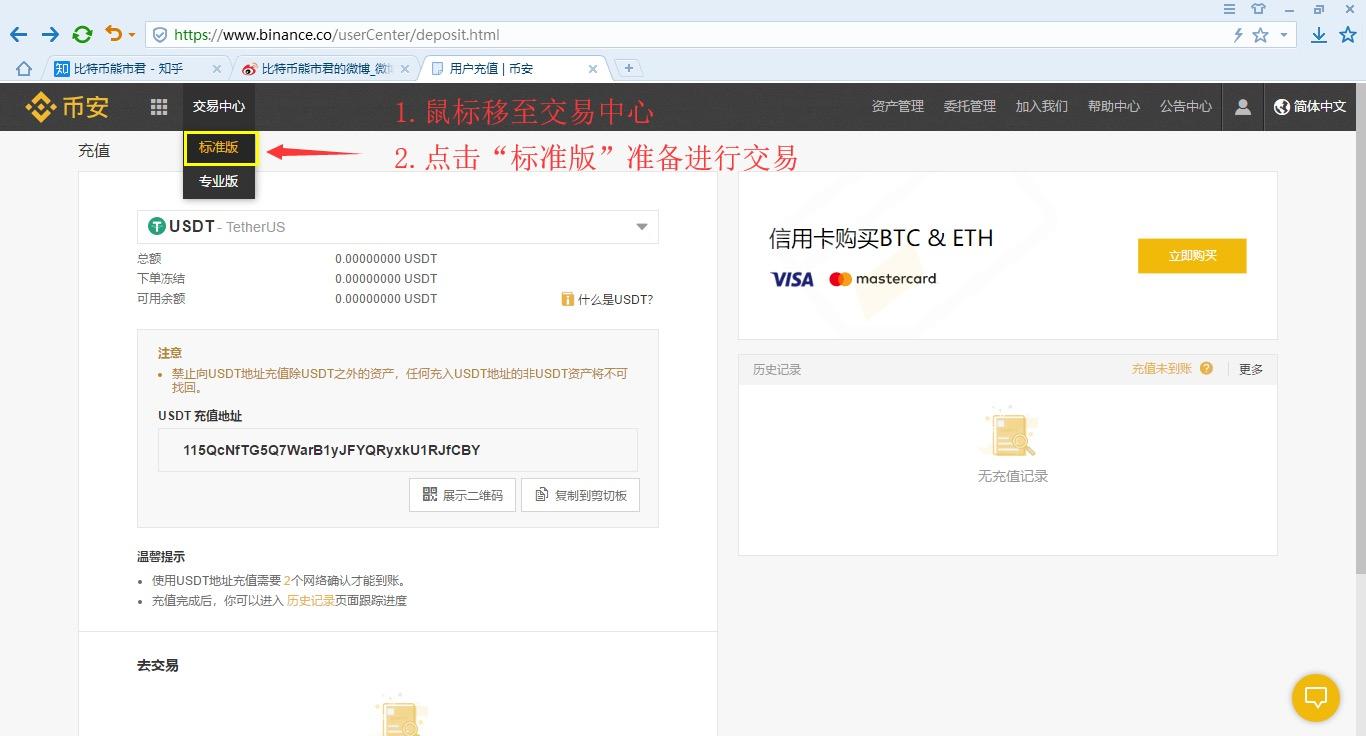
Task: Bookmark page with grey star in address bar
Action: [1261, 35]
